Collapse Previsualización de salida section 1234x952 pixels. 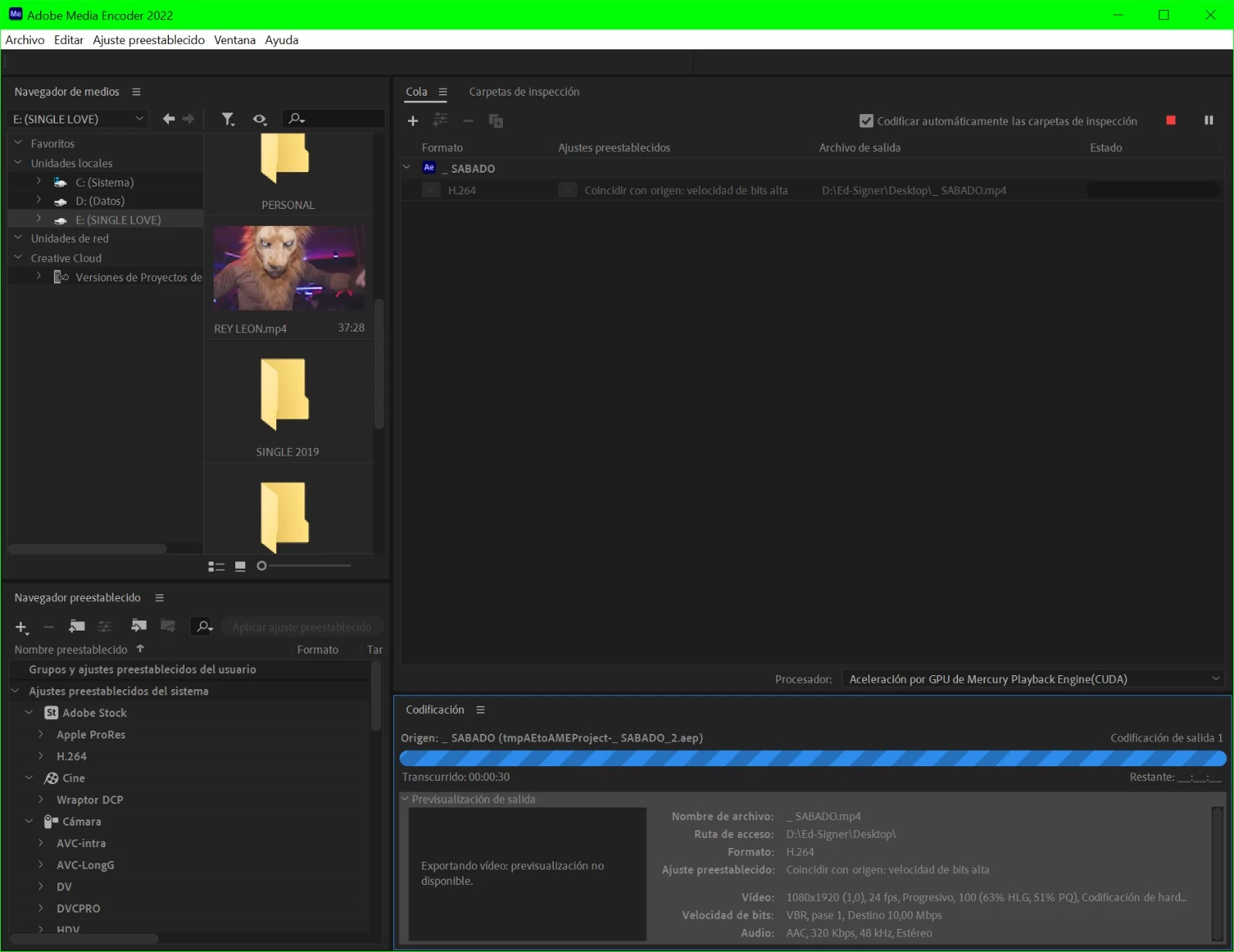(x=405, y=799)
